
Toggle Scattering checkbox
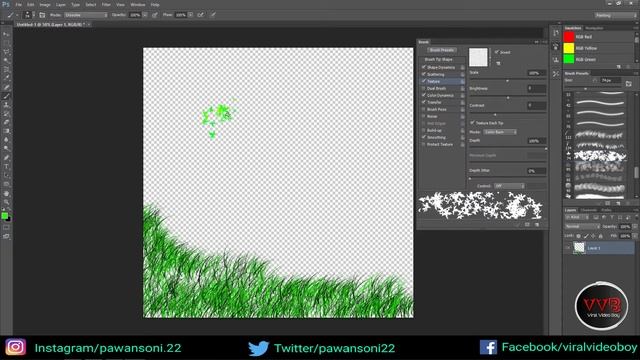coord(424,74)
